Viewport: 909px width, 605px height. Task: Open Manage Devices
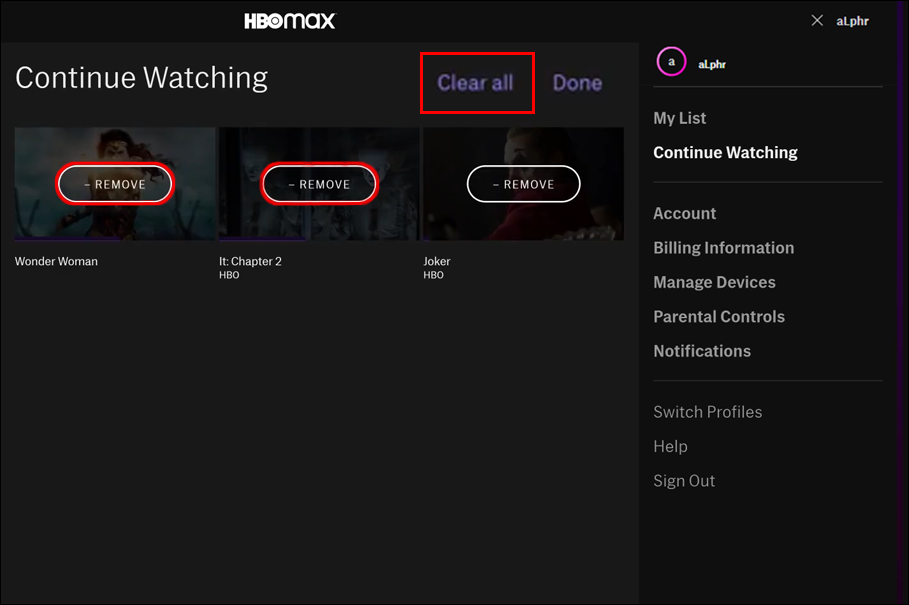point(714,282)
